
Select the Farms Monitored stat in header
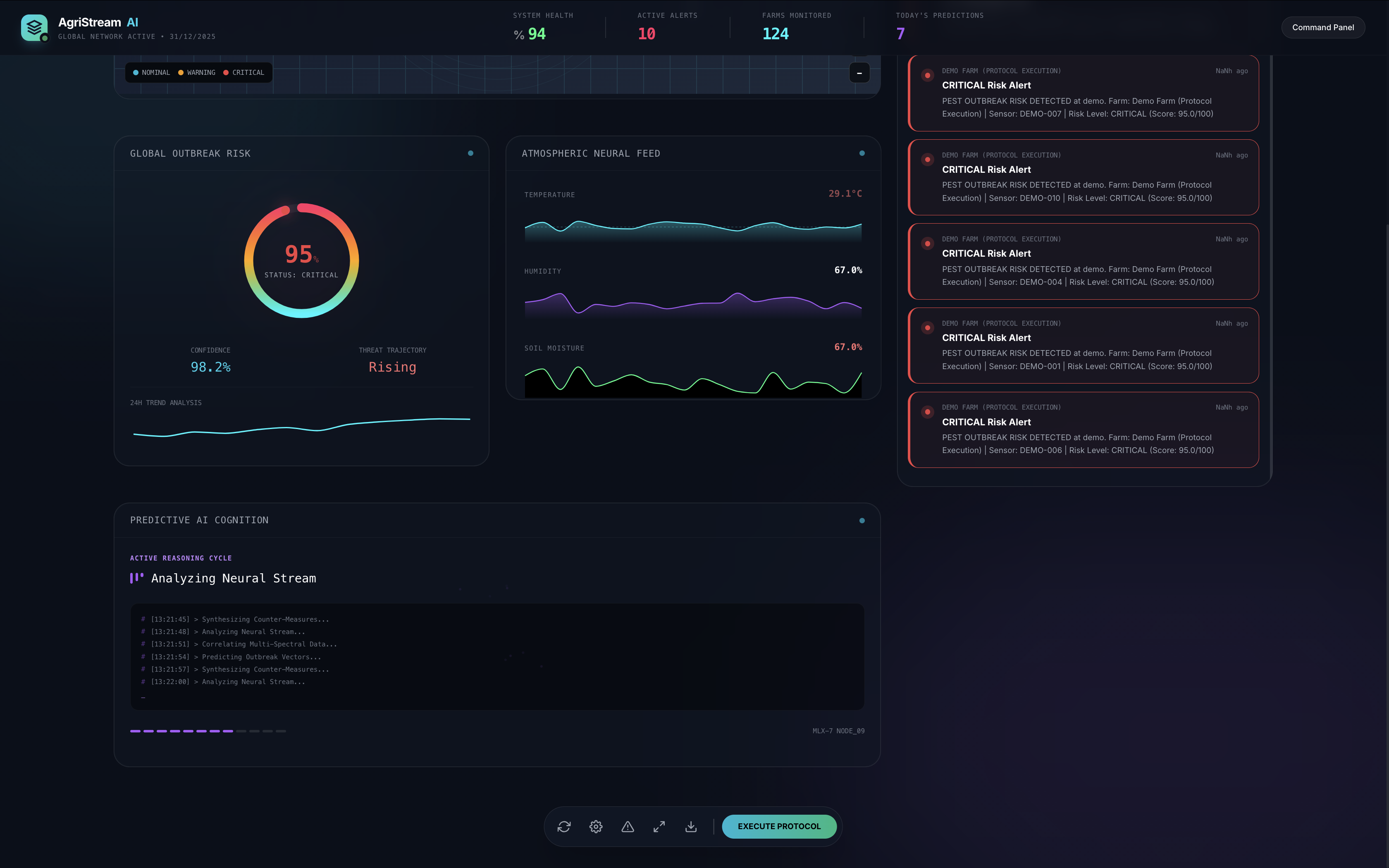pyautogui.click(x=795, y=27)
